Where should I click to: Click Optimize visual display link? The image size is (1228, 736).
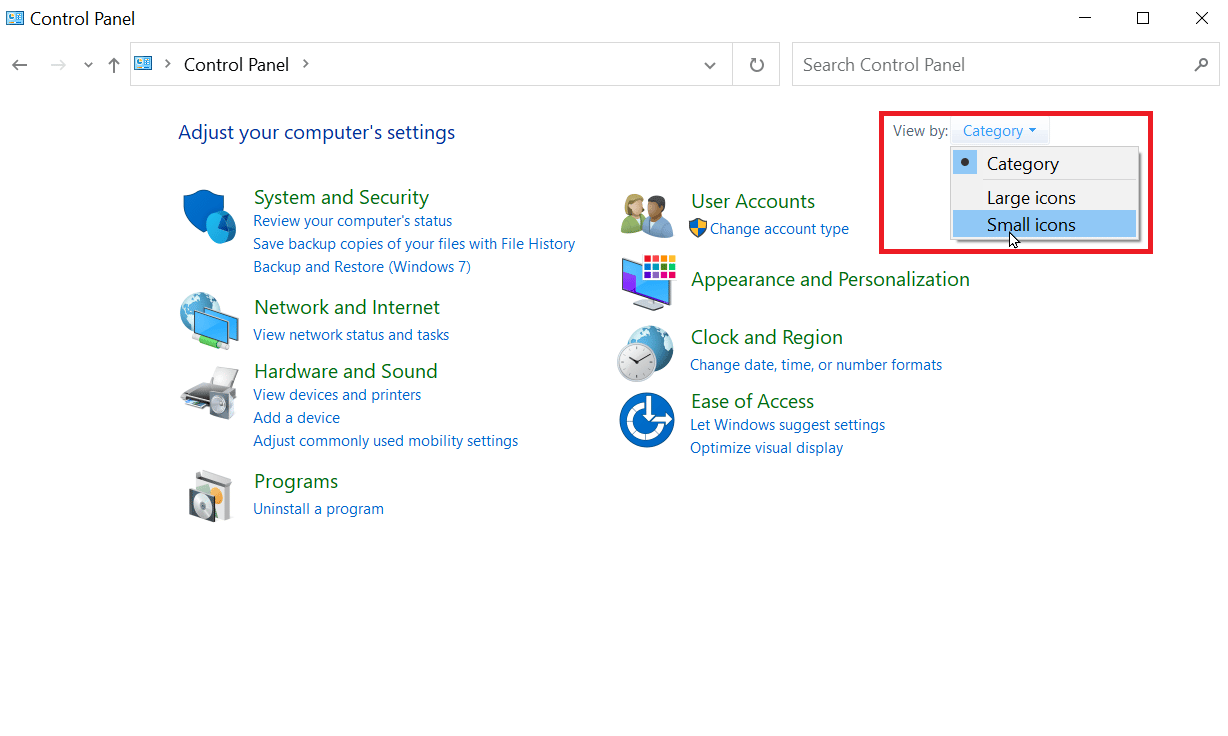tap(766, 448)
